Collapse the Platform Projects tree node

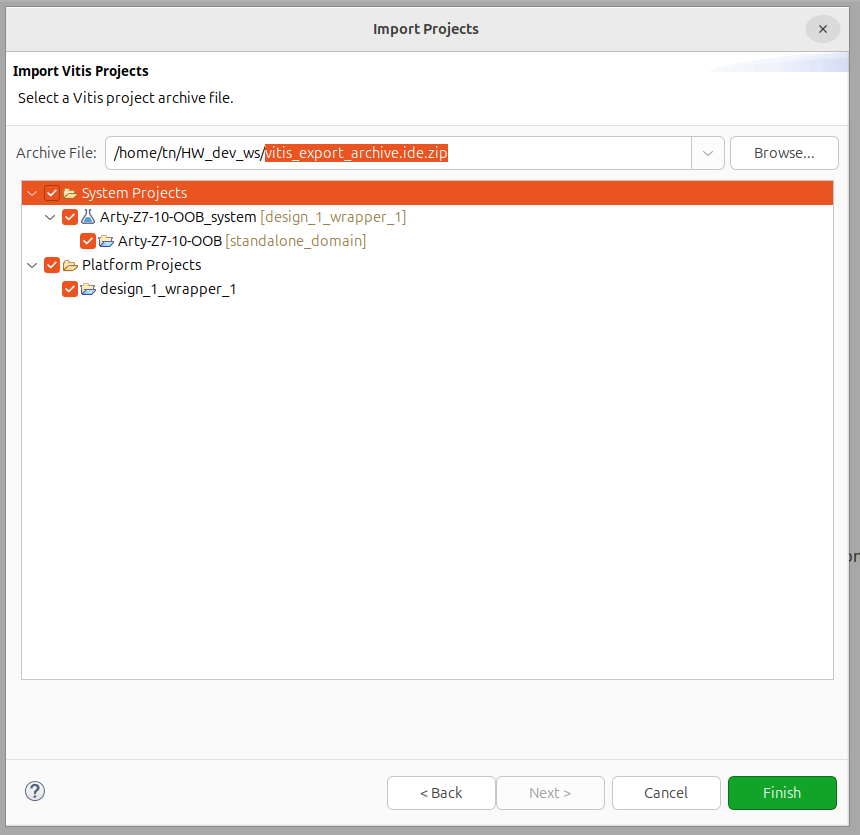(x=33, y=265)
